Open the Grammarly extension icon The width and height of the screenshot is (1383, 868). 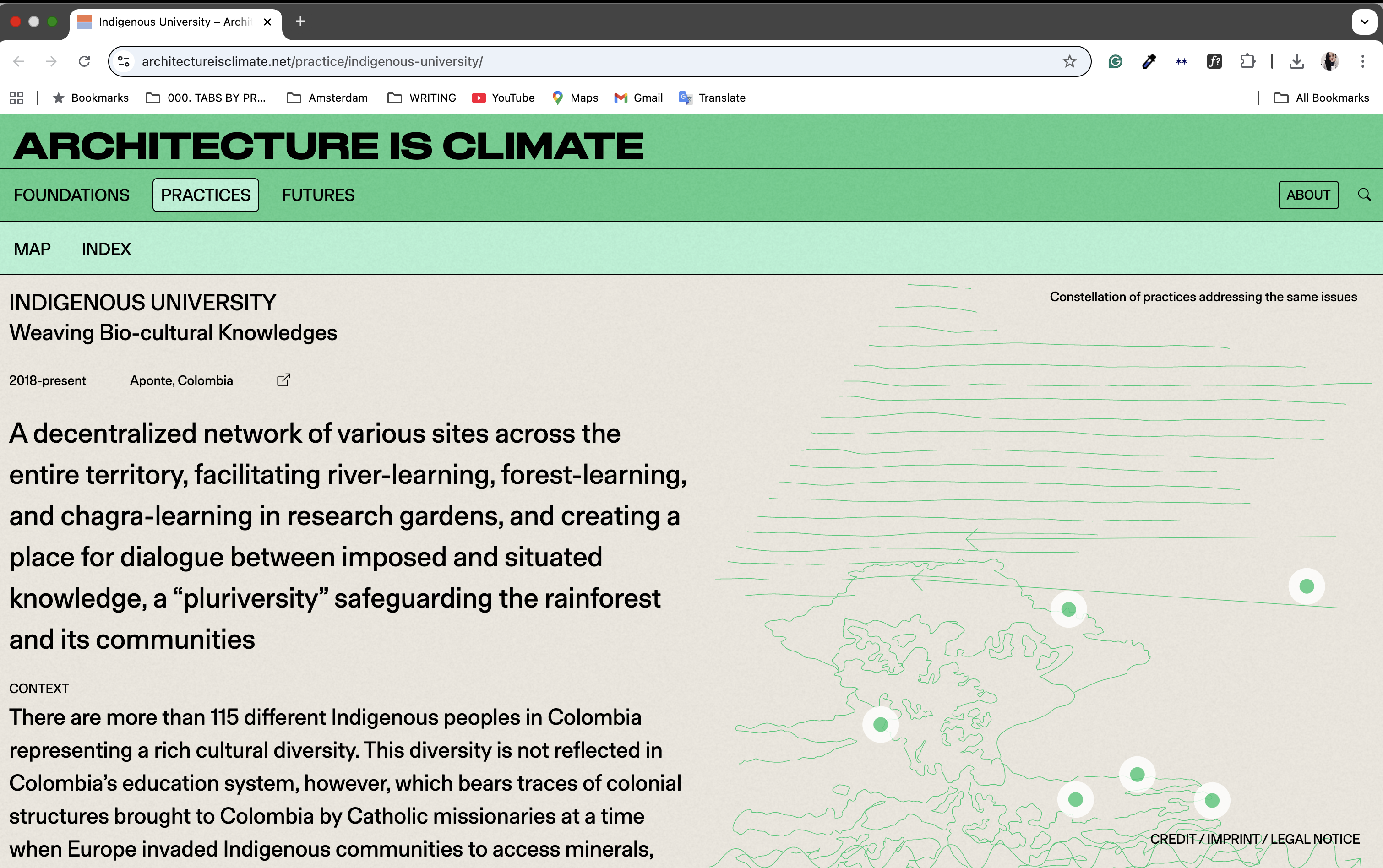(1115, 61)
